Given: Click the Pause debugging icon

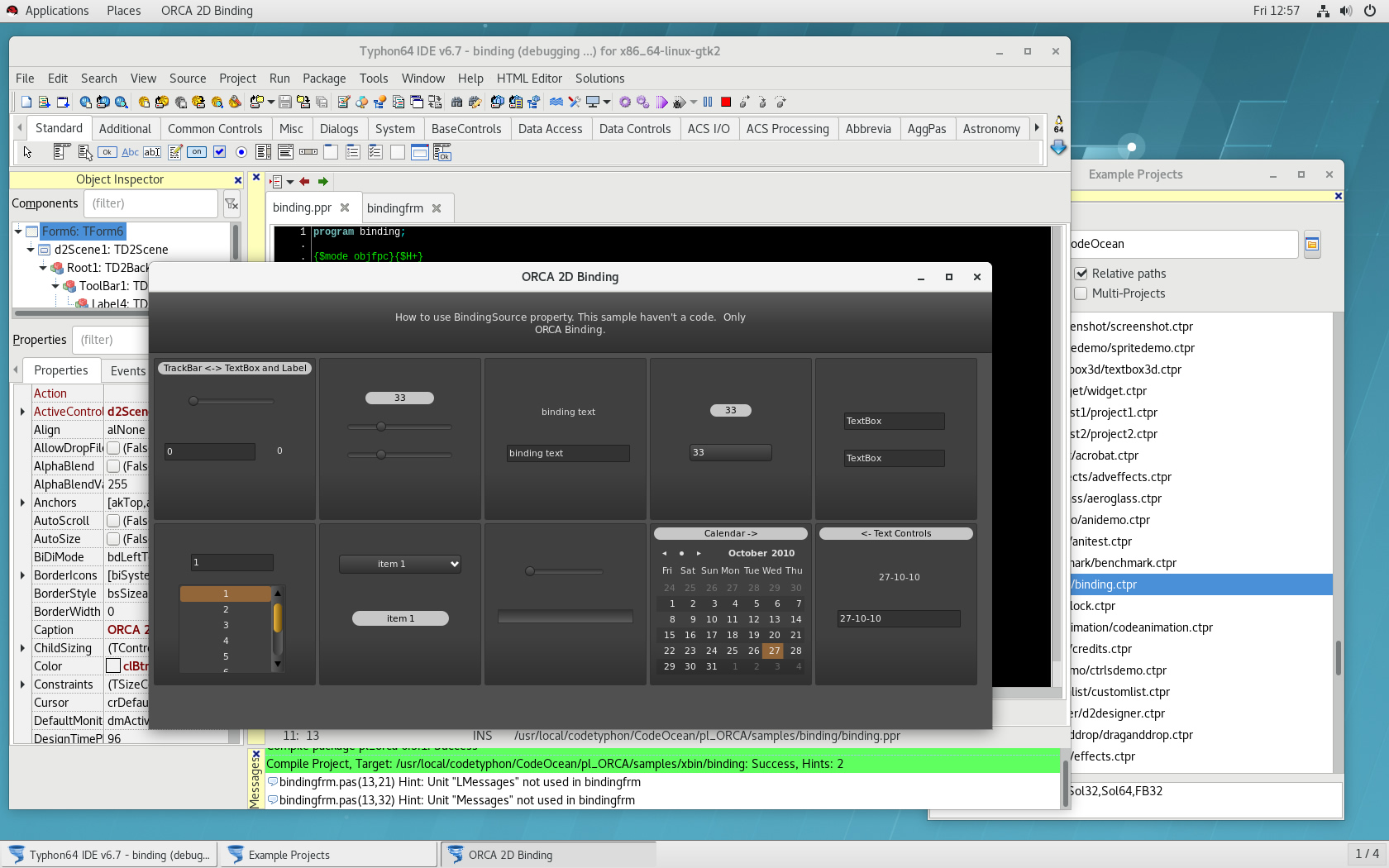Looking at the screenshot, I should [x=708, y=102].
